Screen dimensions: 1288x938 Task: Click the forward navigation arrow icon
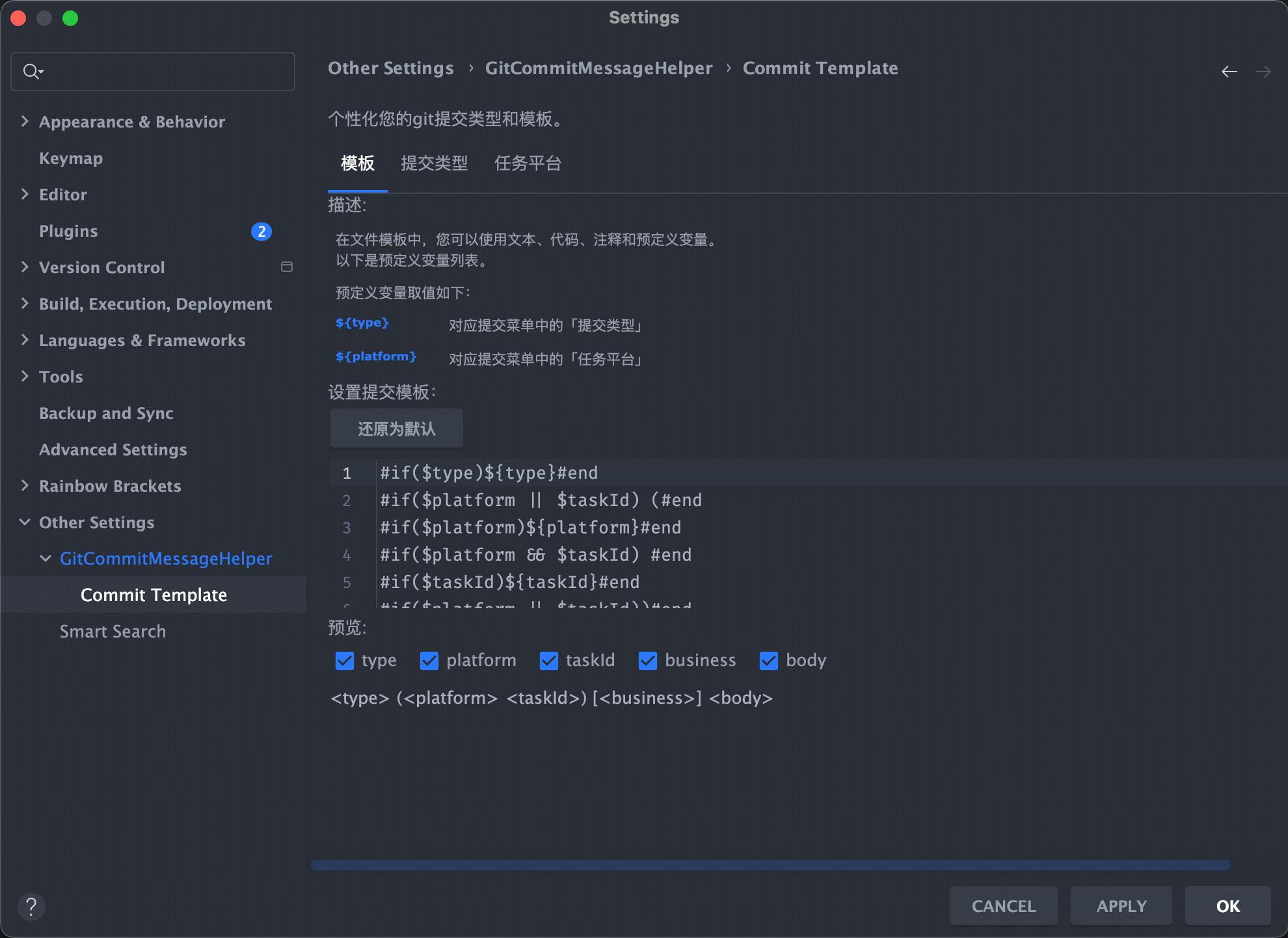point(1263,72)
